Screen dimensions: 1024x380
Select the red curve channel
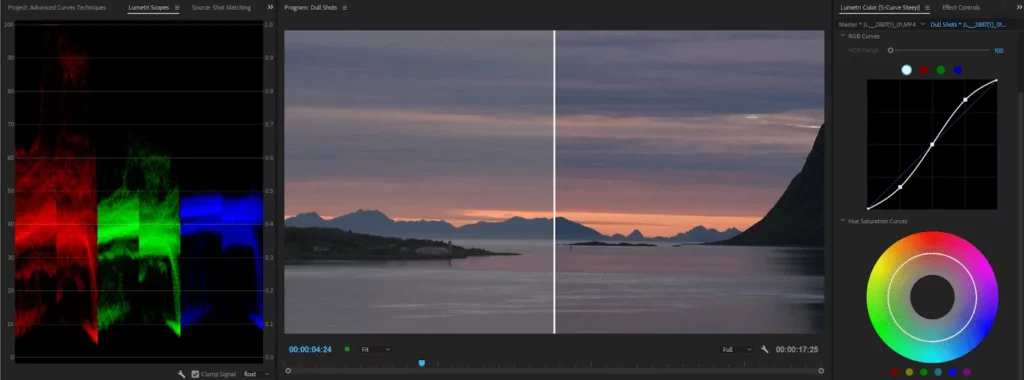[923, 70]
